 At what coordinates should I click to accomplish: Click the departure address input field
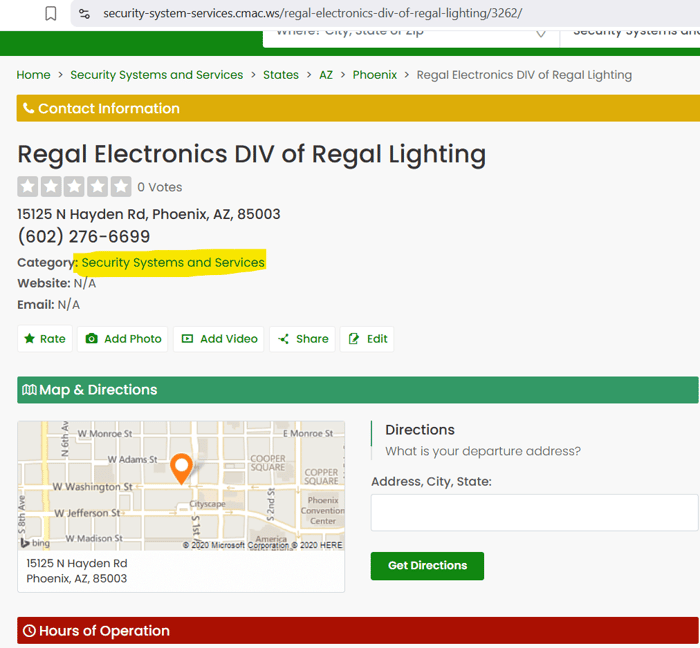click(x=534, y=512)
